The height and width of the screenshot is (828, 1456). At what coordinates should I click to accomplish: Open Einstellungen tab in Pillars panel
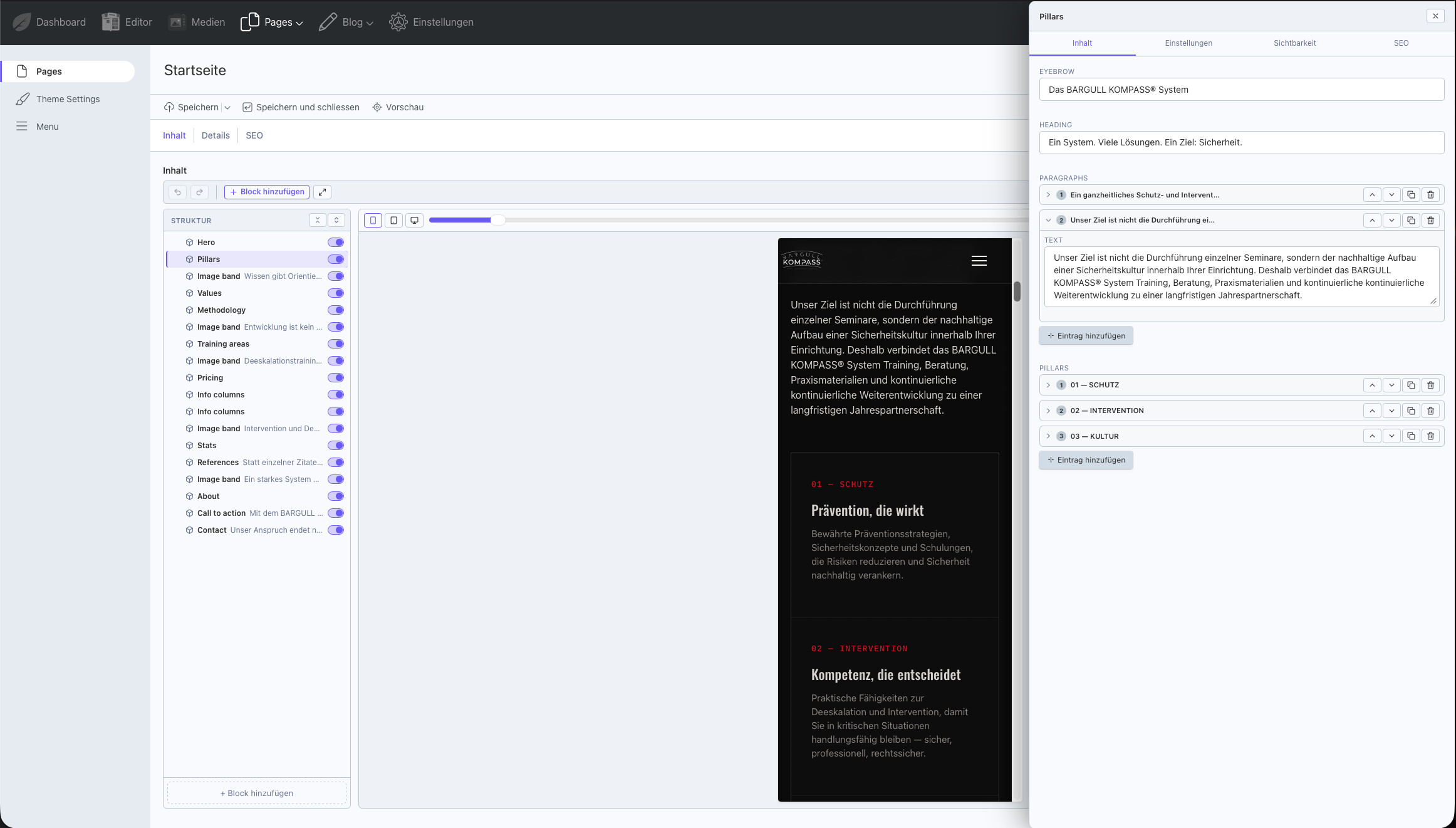coord(1188,43)
